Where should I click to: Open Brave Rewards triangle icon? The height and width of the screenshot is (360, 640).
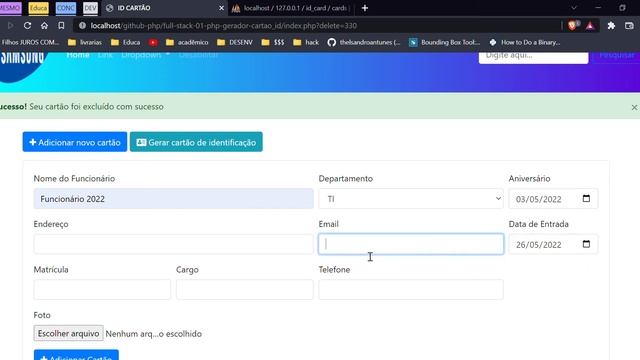pos(590,26)
